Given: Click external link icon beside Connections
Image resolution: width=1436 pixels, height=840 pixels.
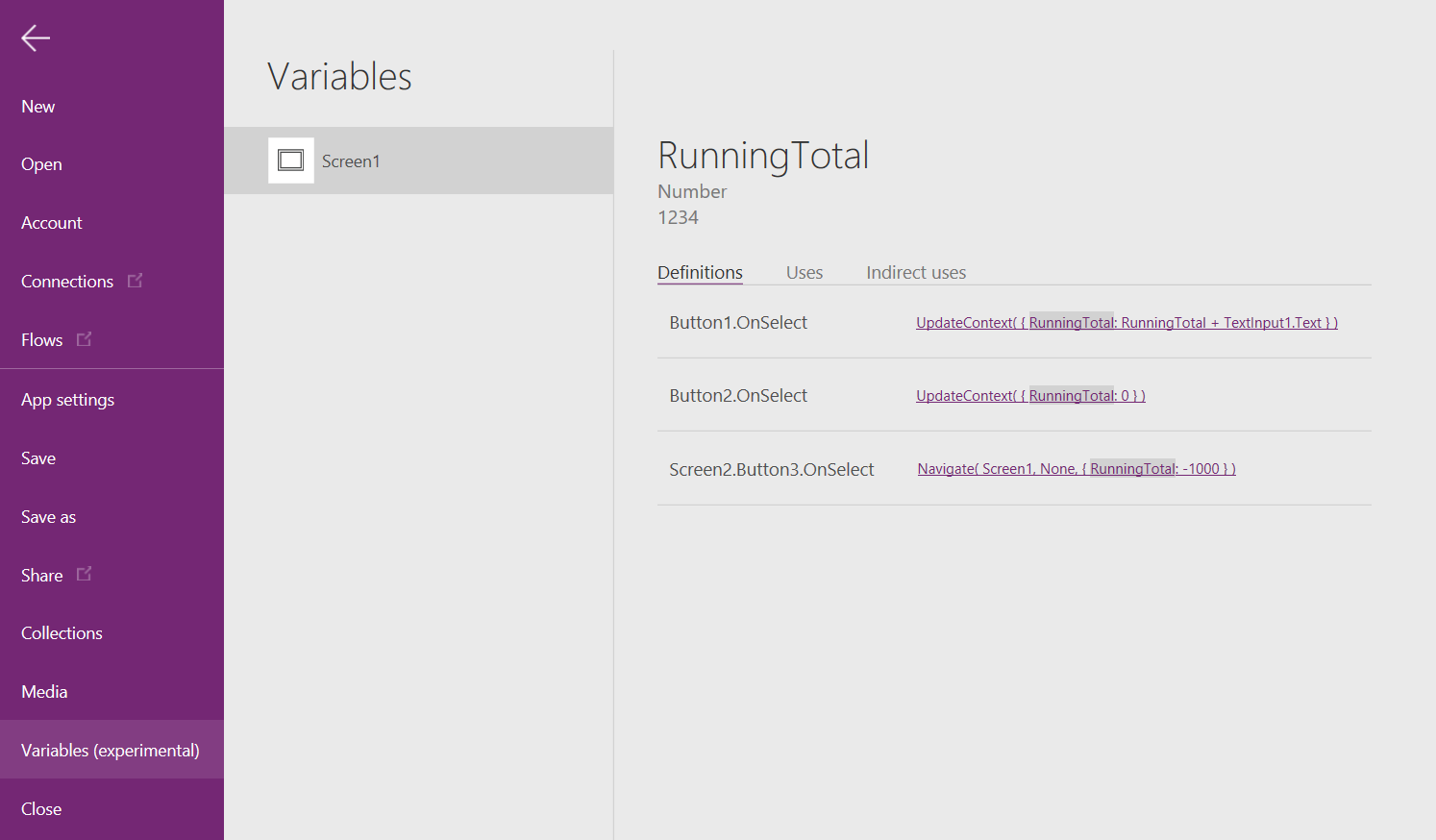Looking at the screenshot, I should (136, 281).
